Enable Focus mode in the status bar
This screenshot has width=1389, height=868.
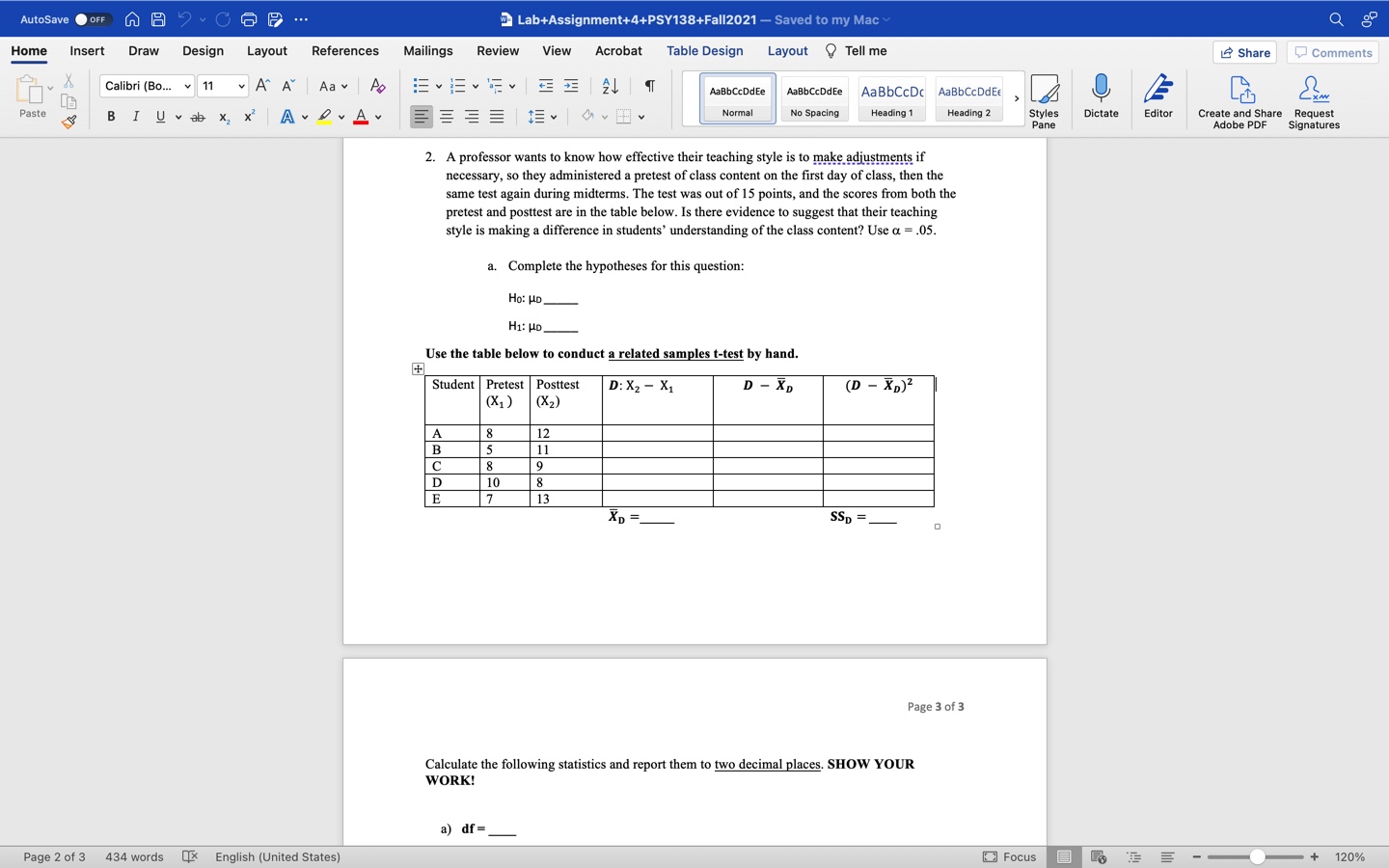point(1014,856)
